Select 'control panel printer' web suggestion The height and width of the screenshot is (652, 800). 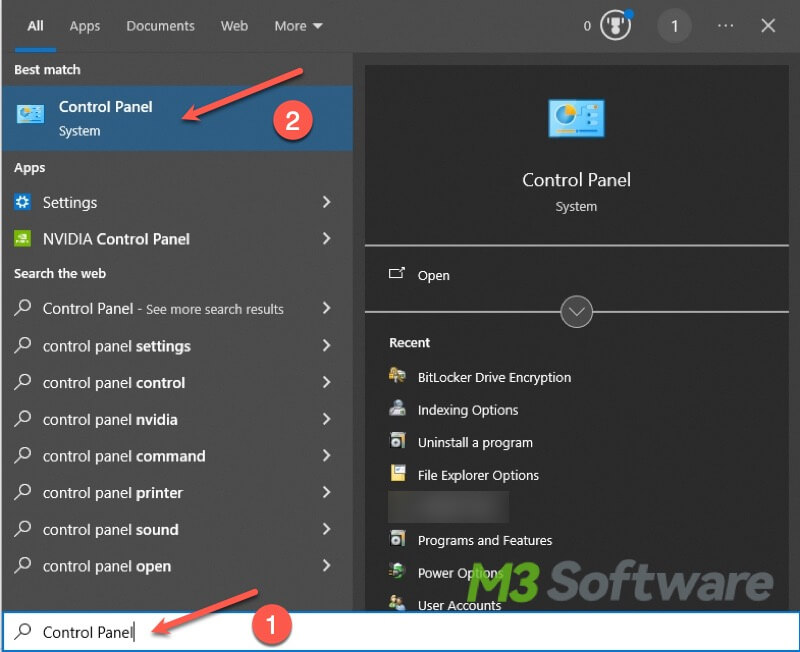point(177,493)
